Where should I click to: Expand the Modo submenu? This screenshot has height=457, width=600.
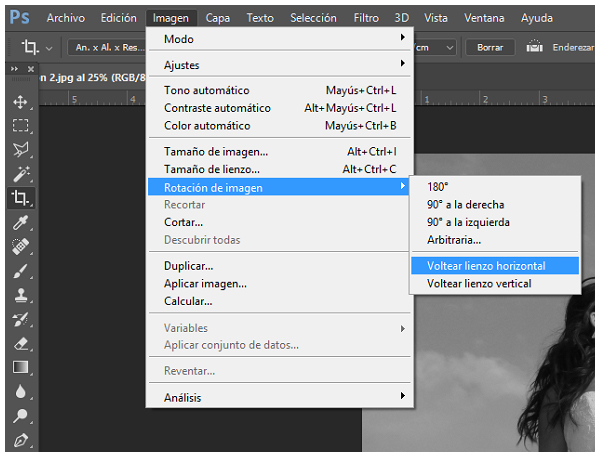click(280, 39)
